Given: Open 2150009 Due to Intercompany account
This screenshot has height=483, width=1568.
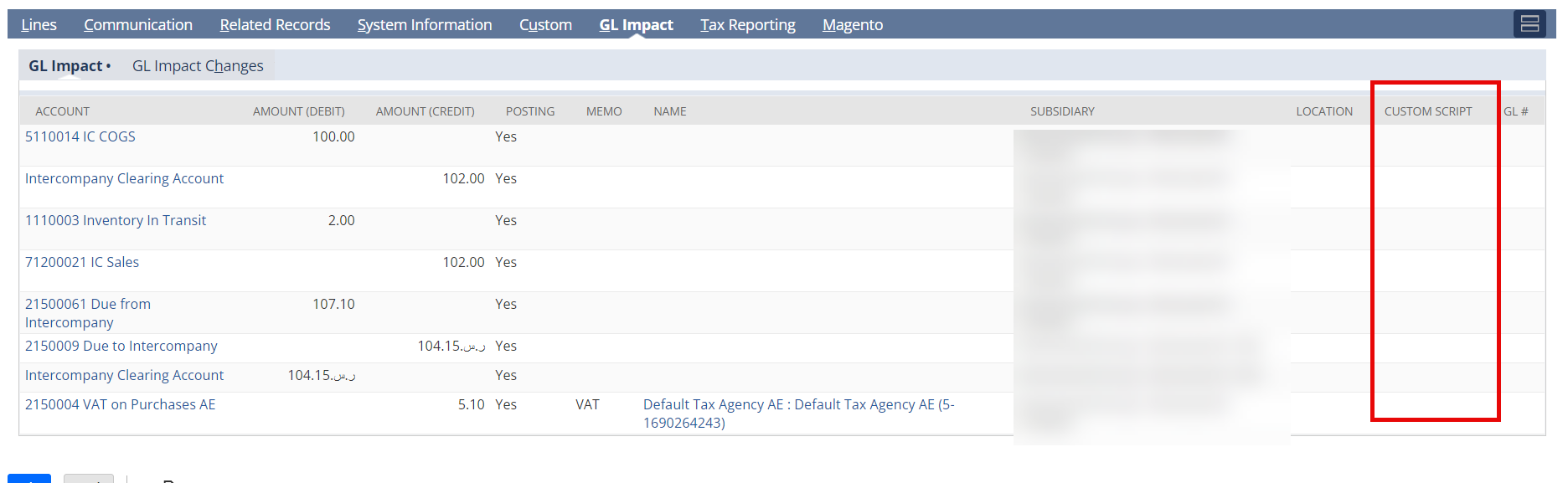Looking at the screenshot, I should click(x=121, y=346).
